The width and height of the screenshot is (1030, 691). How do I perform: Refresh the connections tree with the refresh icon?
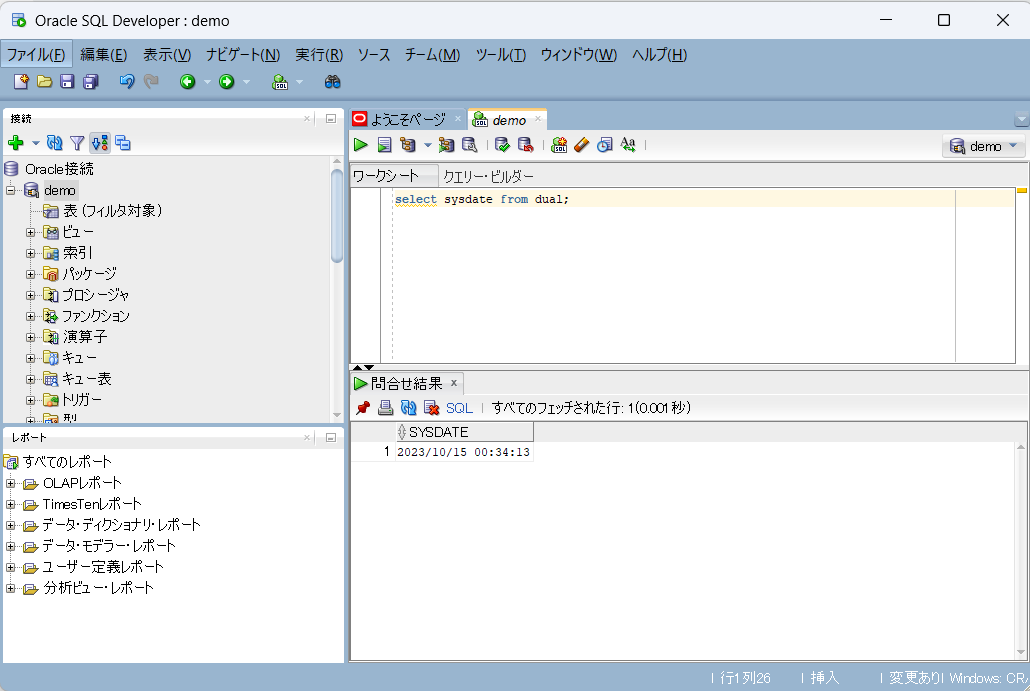[55, 143]
